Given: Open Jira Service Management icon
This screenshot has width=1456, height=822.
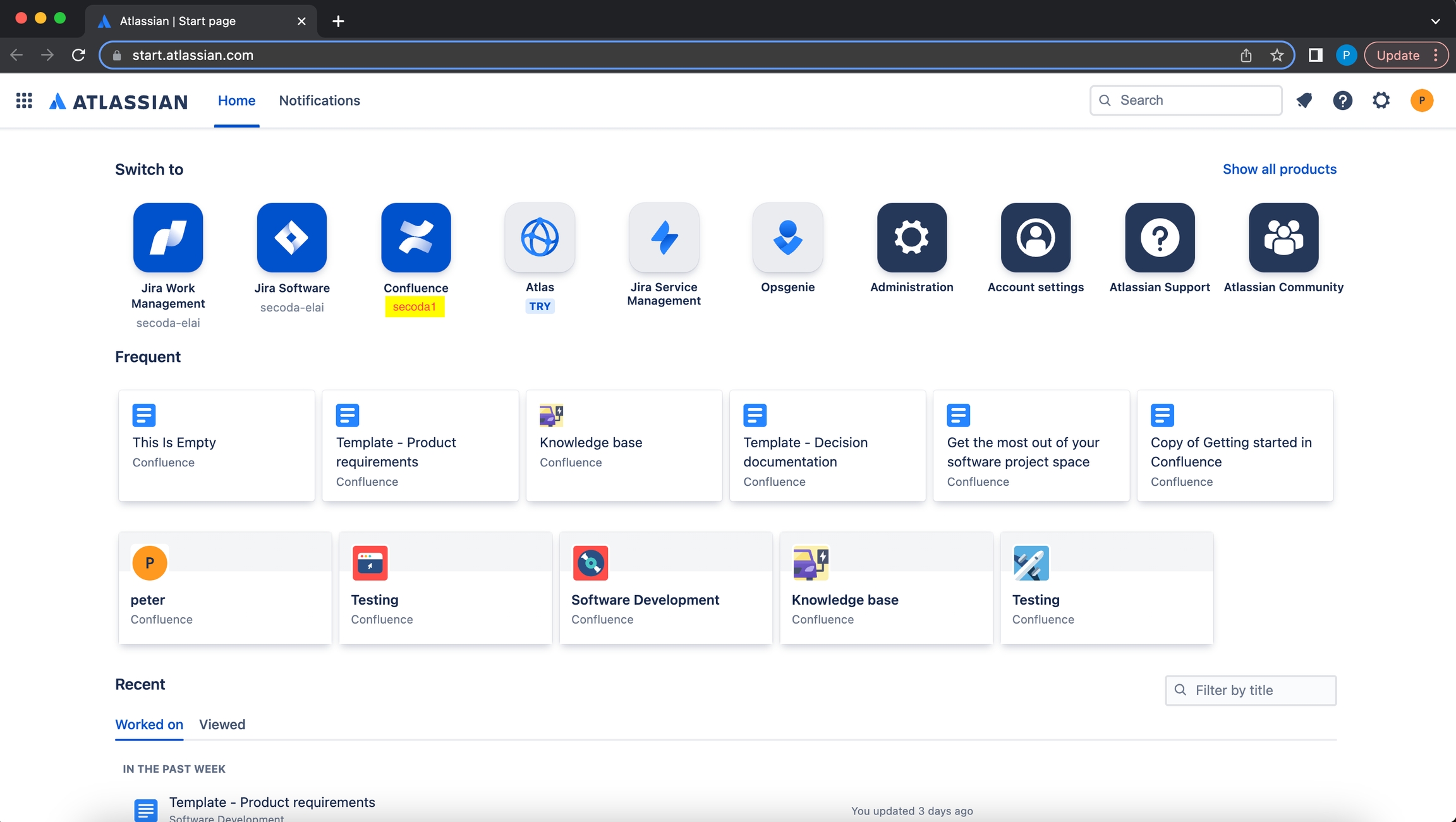Looking at the screenshot, I should coord(664,238).
